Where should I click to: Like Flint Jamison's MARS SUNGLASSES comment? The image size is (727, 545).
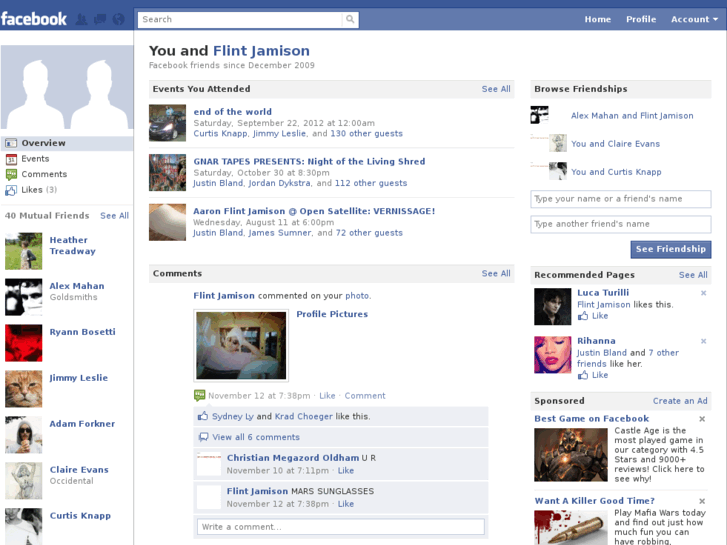(345, 504)
